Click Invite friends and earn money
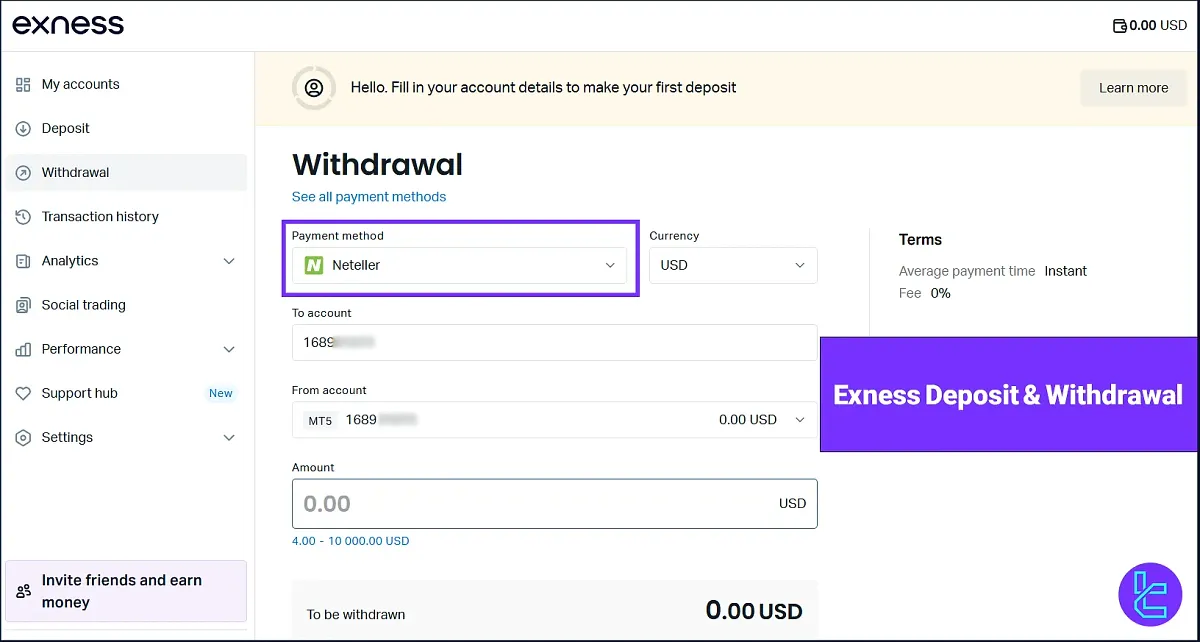 (x=121, y=590)
